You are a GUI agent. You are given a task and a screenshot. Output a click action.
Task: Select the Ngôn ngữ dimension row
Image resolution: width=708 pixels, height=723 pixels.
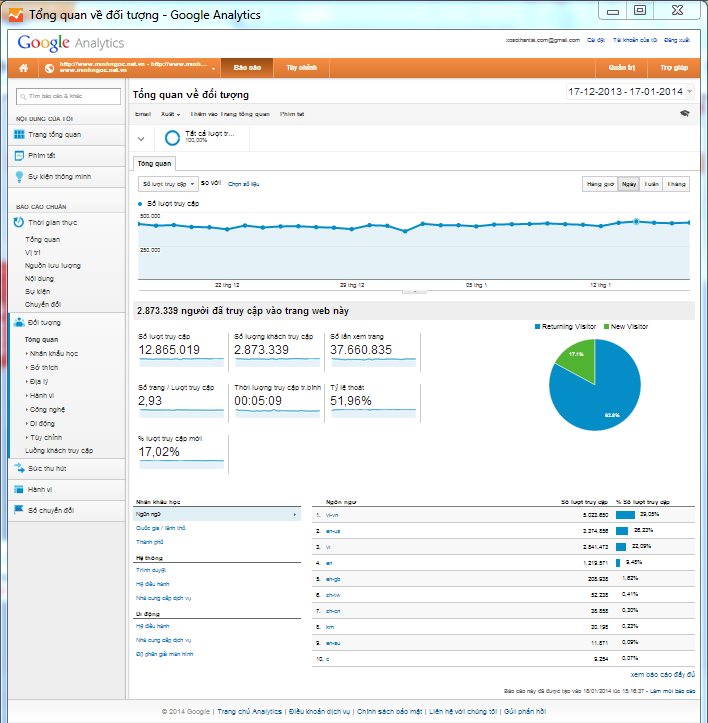tap(217, 514)
